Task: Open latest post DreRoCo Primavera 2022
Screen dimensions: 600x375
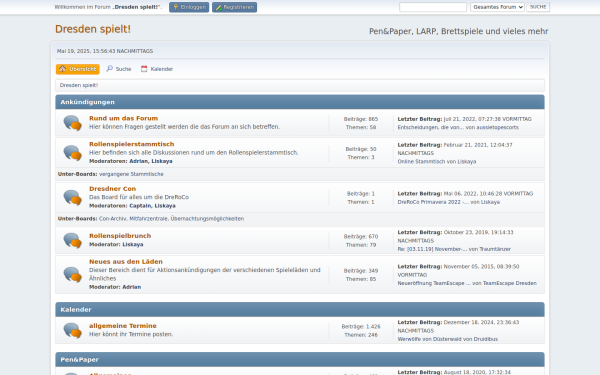Action: pos(433,202)
